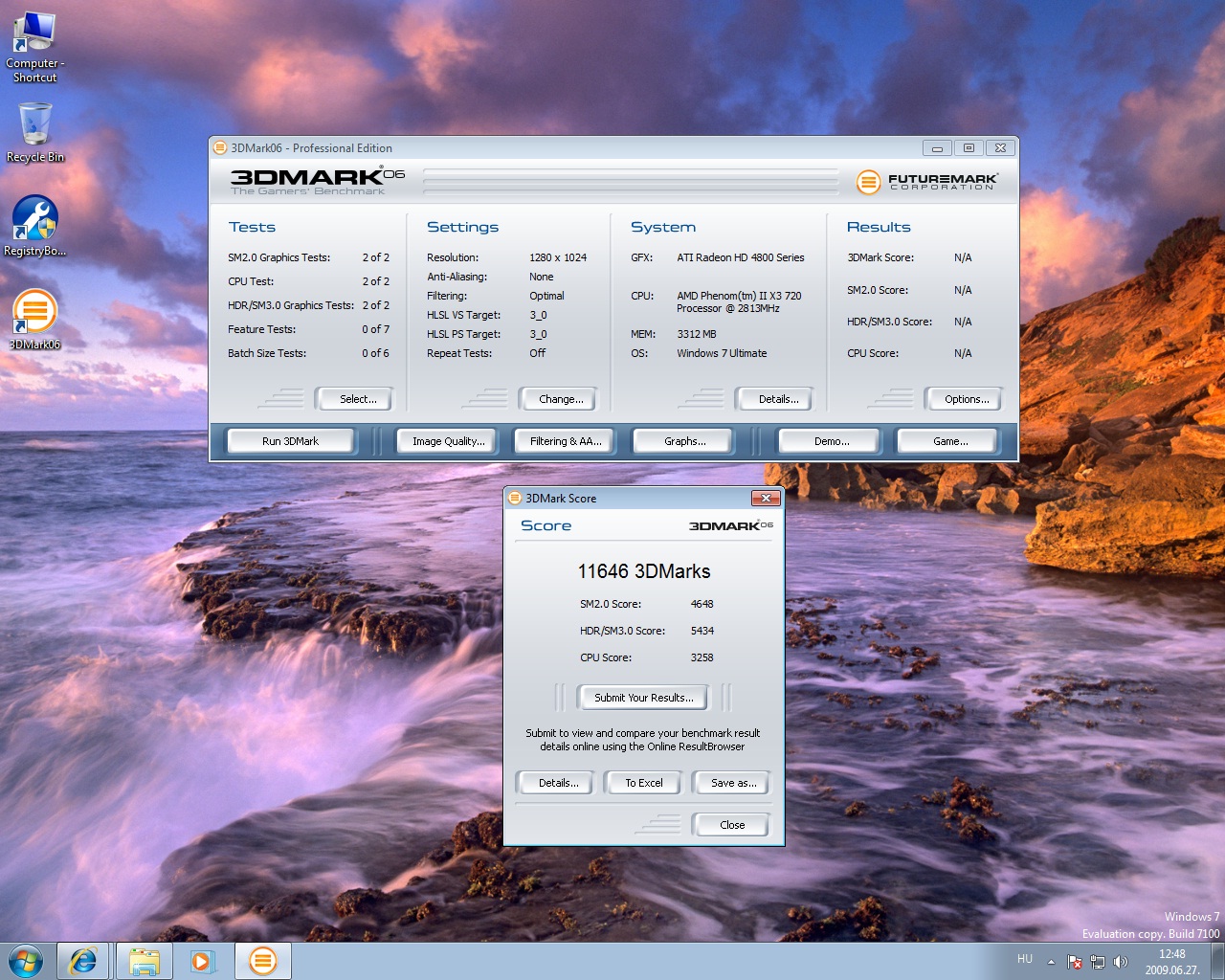Click Options... under Results
Screen dimensions: 1225x980
[x=967, y=399]
